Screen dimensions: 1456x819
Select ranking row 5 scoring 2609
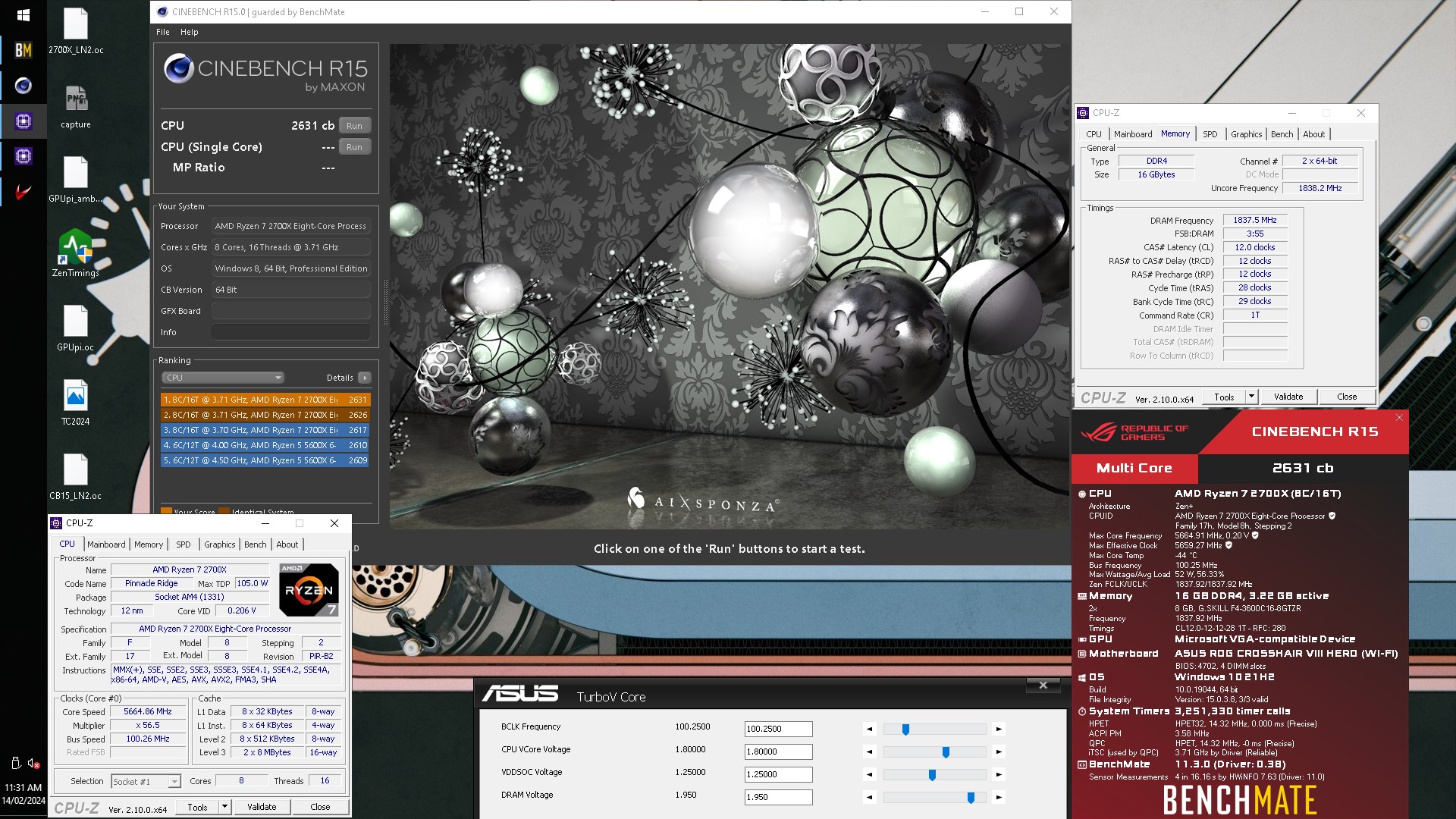(x=265, y=460)
